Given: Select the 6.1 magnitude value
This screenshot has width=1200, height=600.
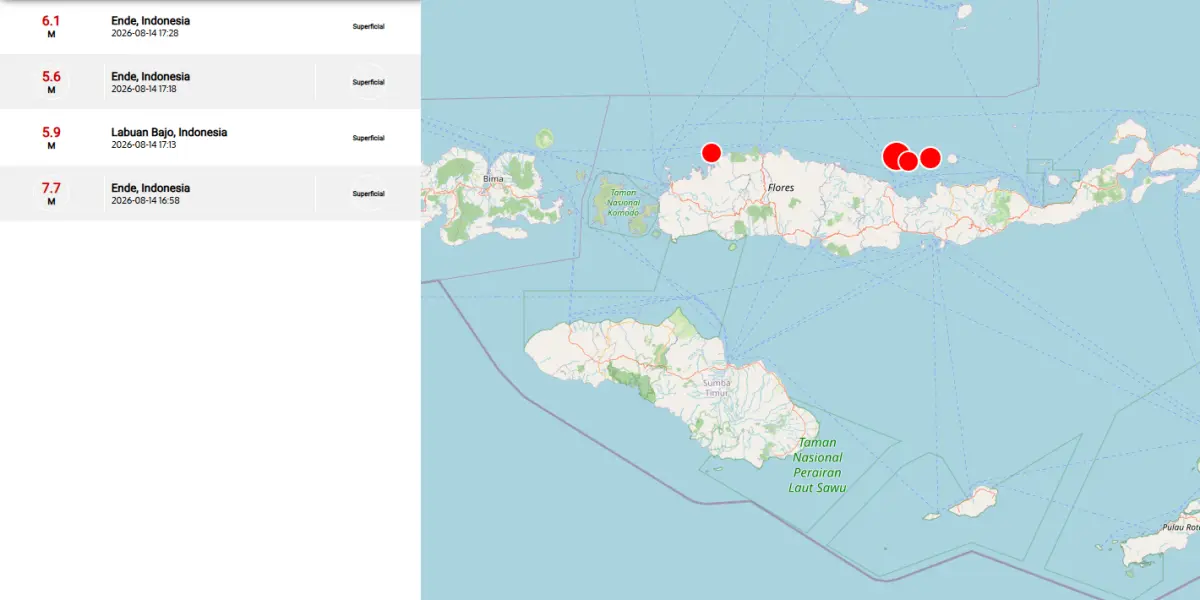Looking at the screenshot, I should 51,20.
